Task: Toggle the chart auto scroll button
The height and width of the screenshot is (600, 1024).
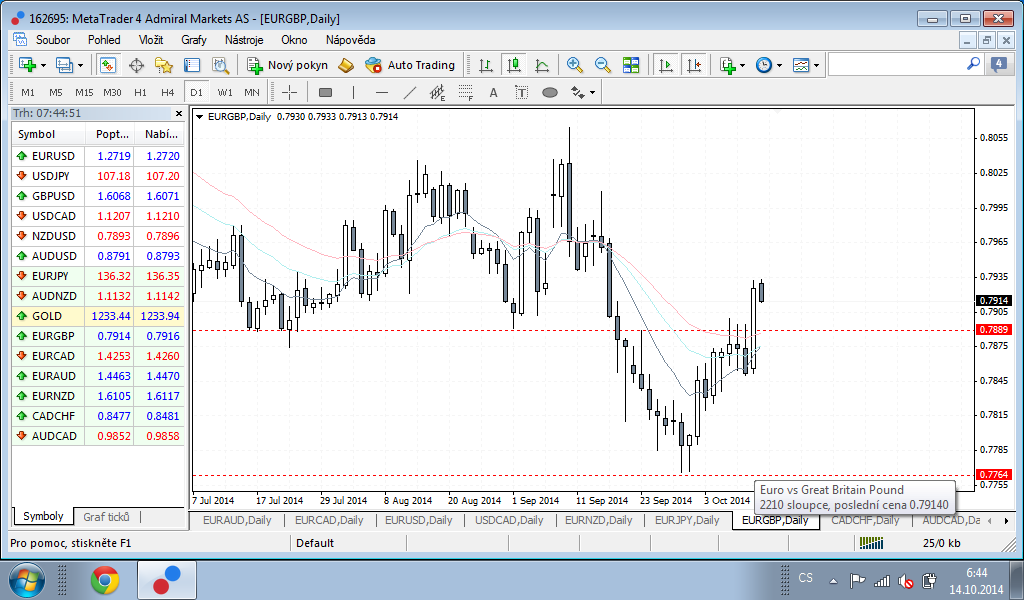Action: click(665, 65)
